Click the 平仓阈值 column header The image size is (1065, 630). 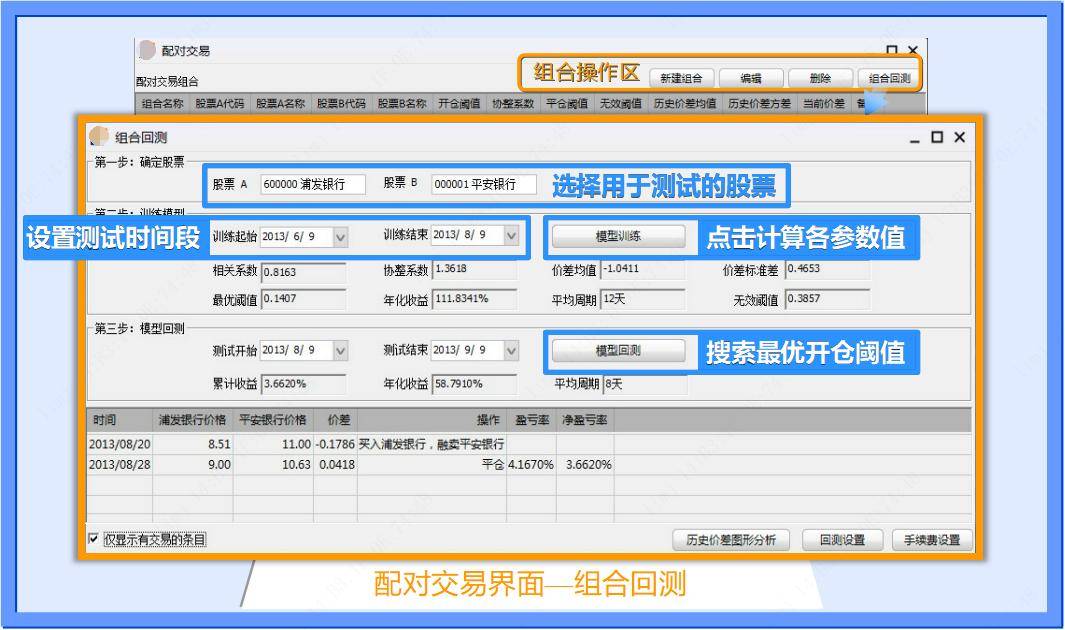pyautogui.click(x=566, y=103)
